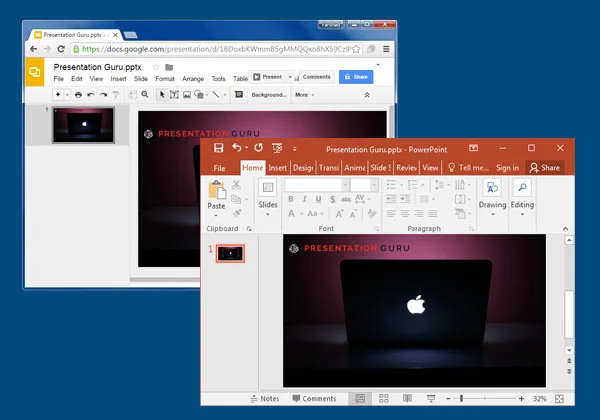Click Chrome reload button in browser window
The height and width of the screenshot is (420, 600).
(x=61, y=49)
